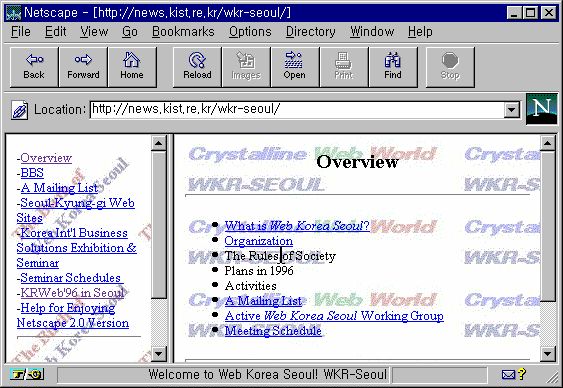Open Help for Enjoying Netscape 2.0 link

(73, 315)
